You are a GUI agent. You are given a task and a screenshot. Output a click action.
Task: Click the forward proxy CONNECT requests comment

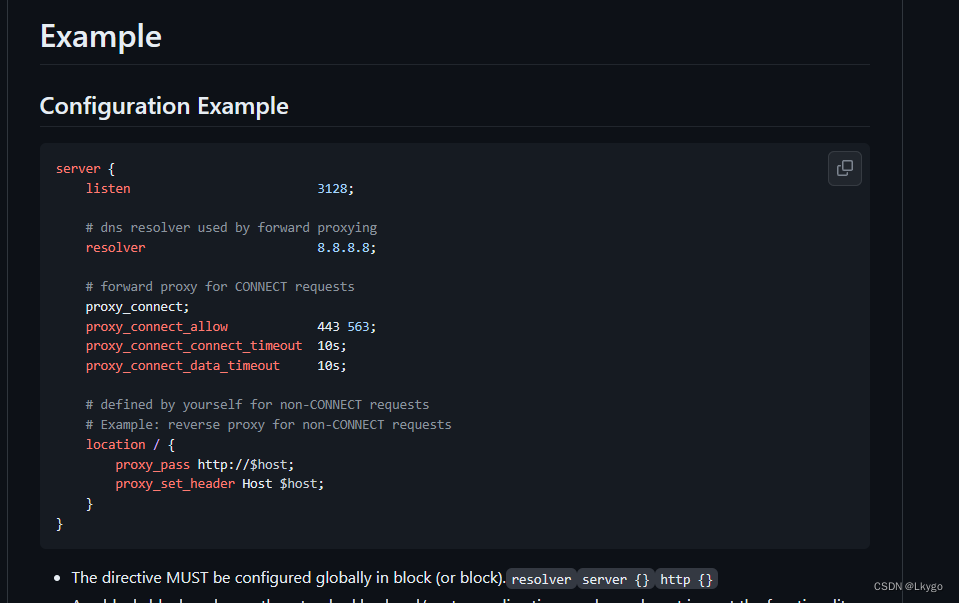coord(220,286)
